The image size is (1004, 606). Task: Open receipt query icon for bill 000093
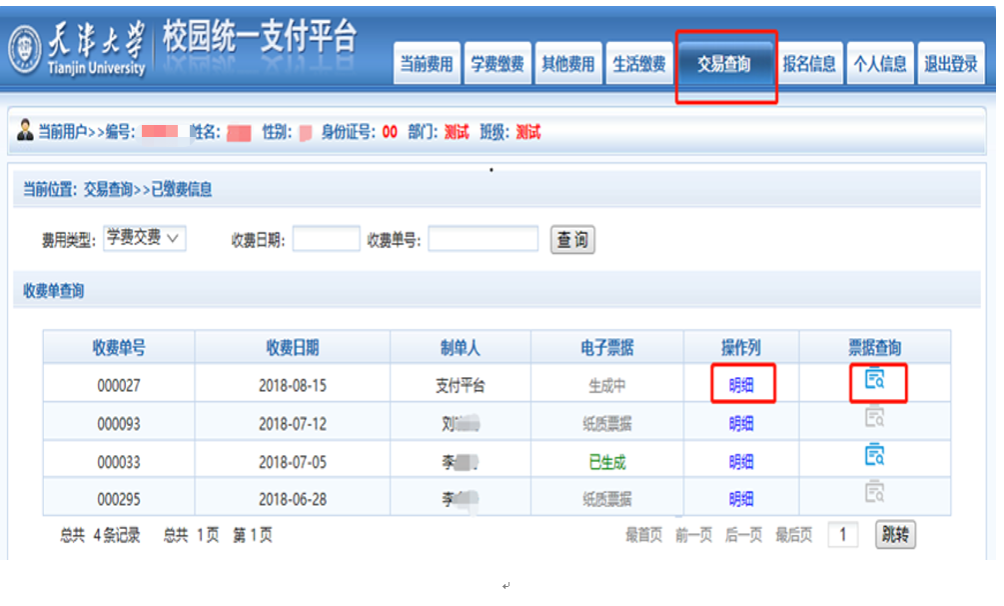[875, 418]
